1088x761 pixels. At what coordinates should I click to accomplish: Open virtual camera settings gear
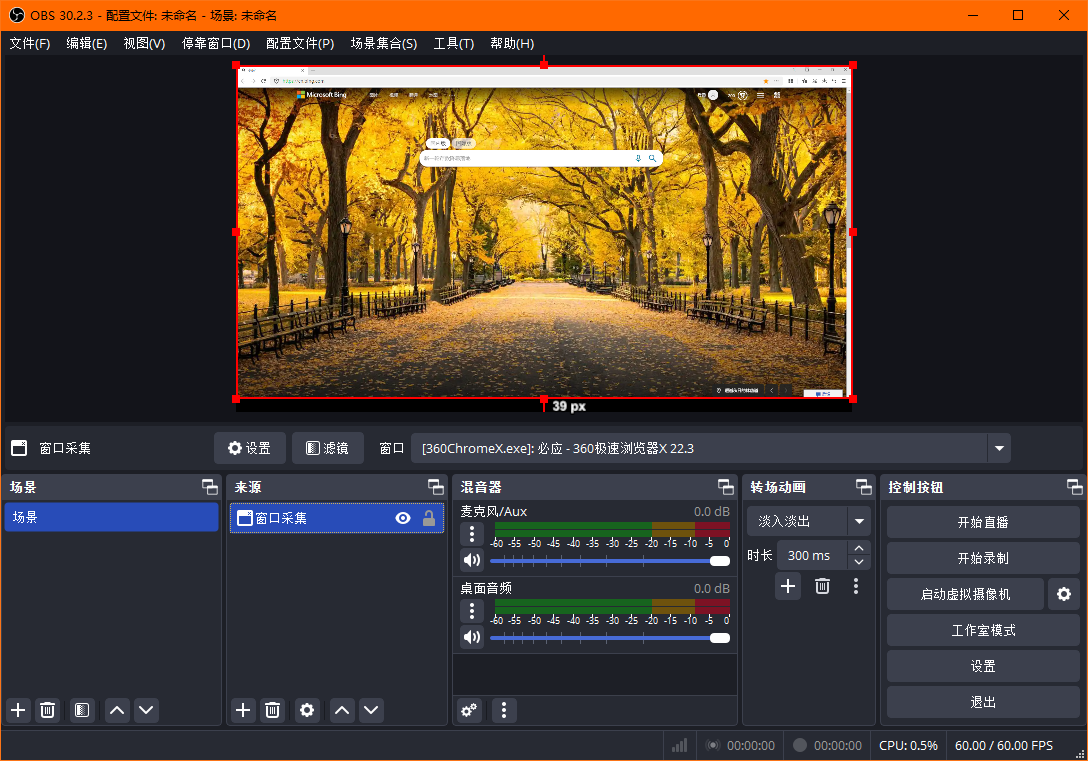pyautogui.click(x=1063, y=594)
